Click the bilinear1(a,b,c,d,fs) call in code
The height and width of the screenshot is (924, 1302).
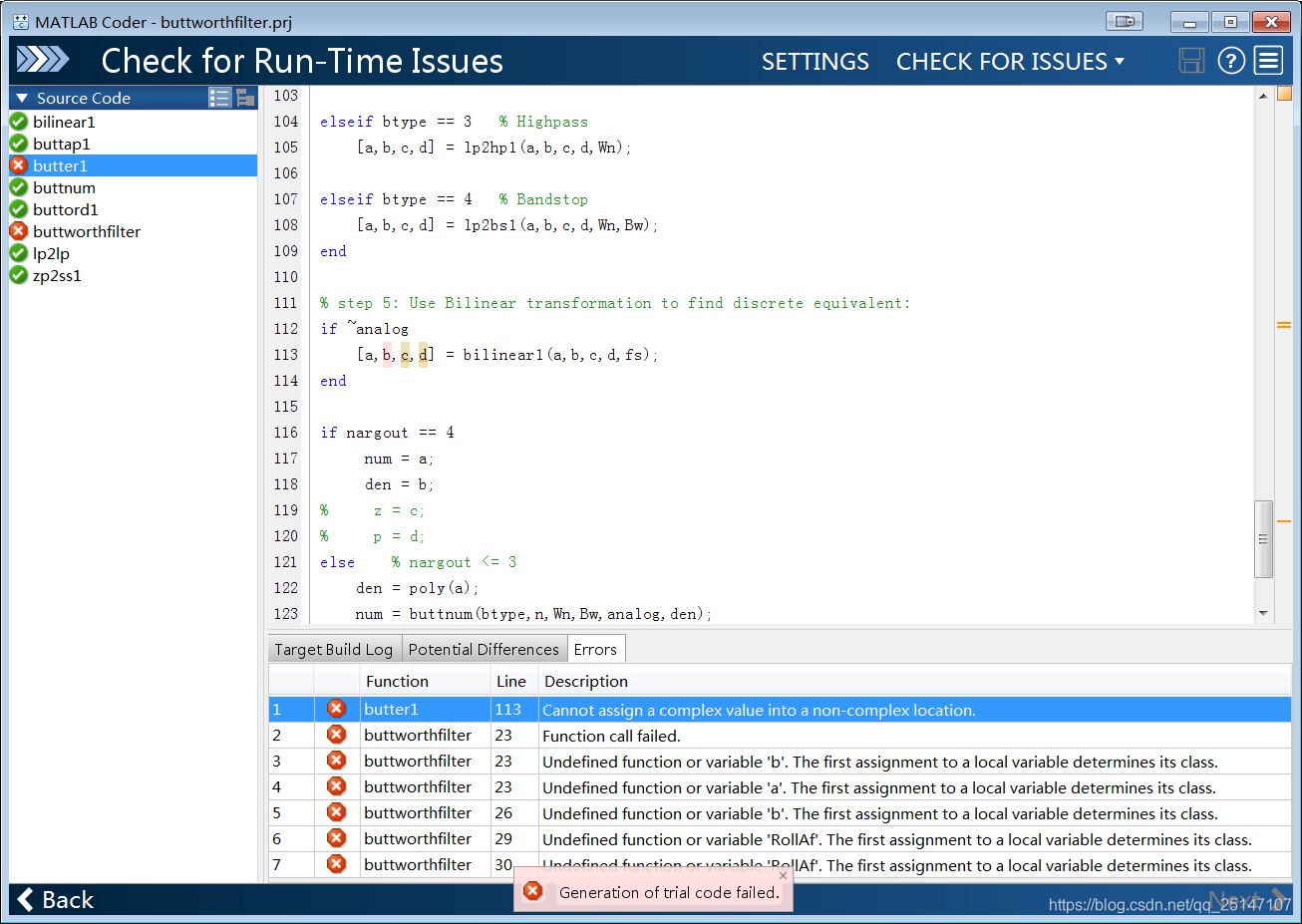[x=558, y=355]
